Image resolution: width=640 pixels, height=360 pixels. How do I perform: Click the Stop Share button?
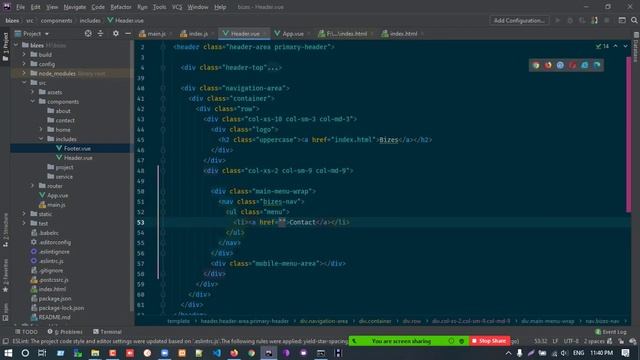489,341
